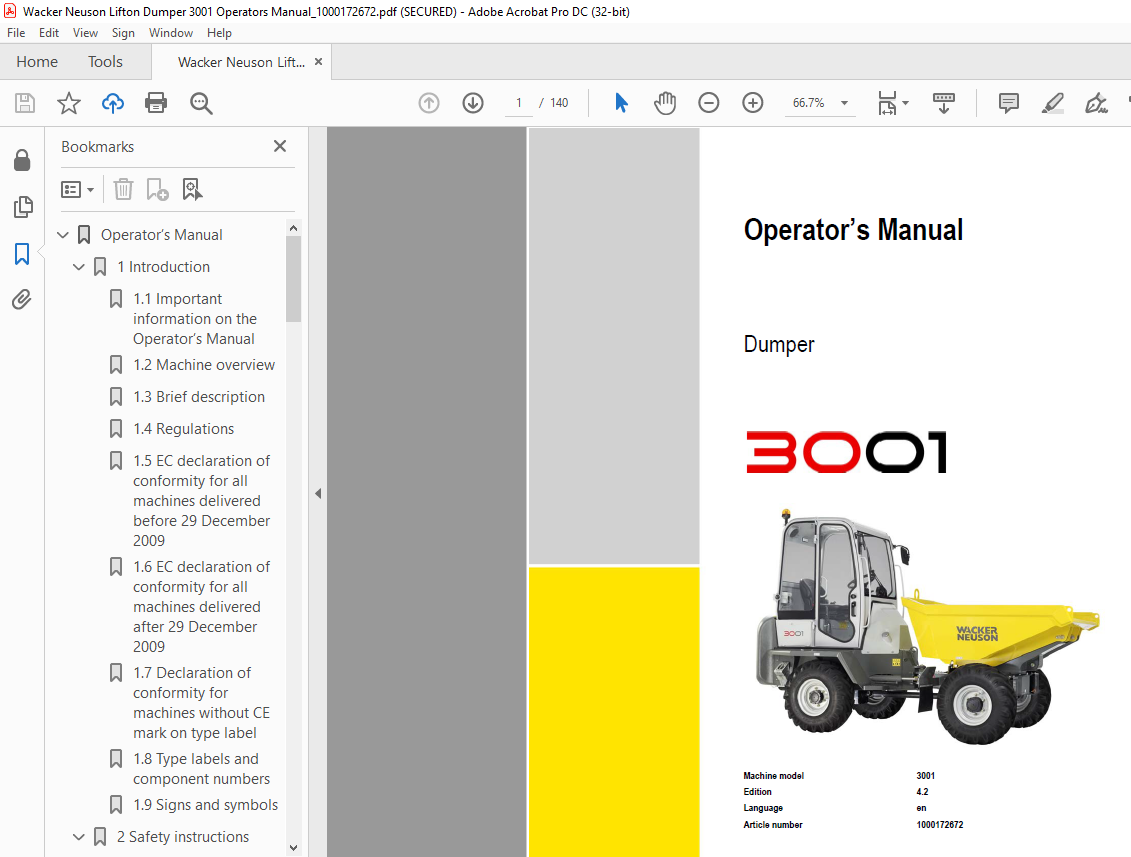Open bookmark 1.3 Brief description
1131x857 pixels.
point(199,397)
